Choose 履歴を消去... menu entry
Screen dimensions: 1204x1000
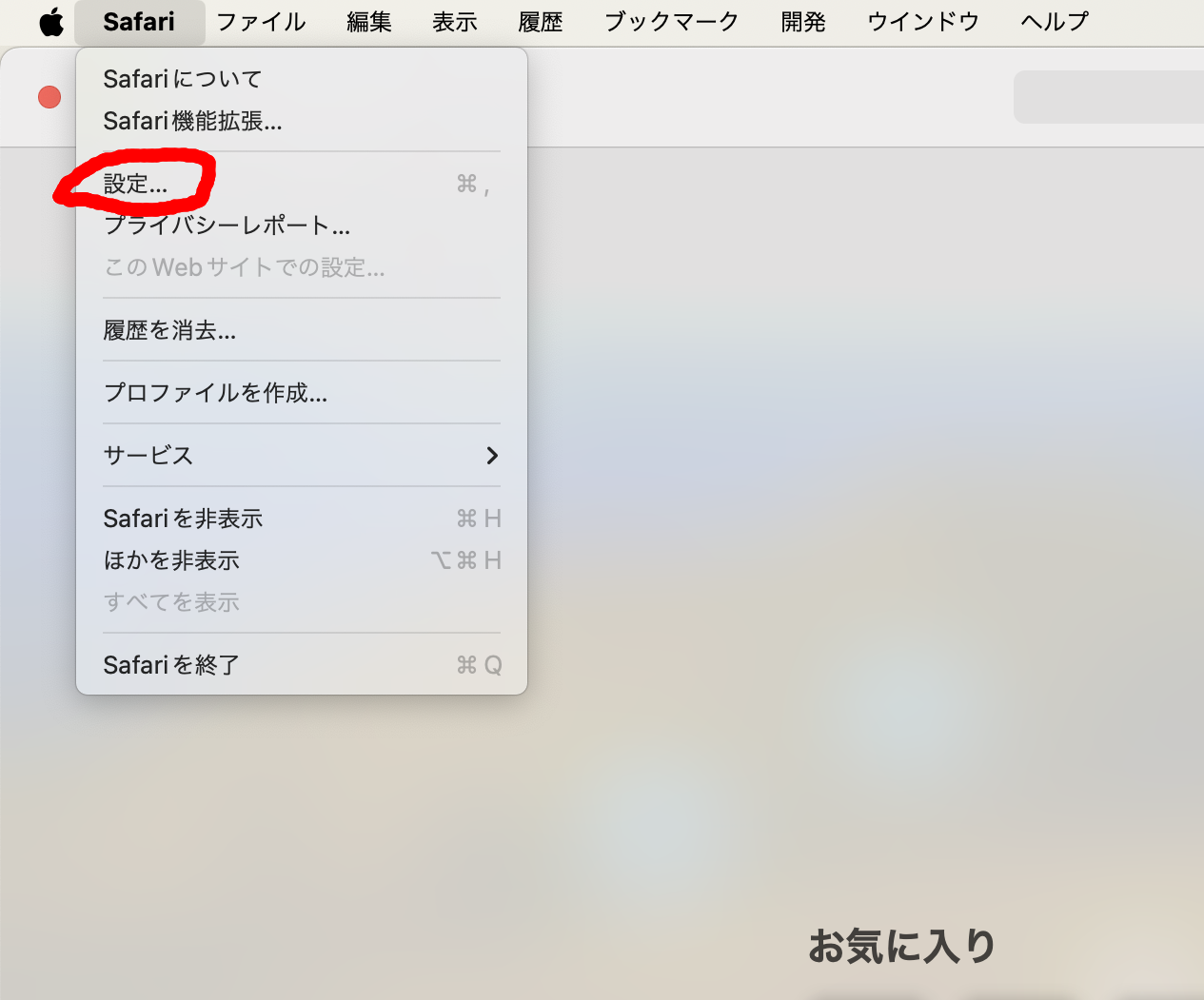(x=302, y=330)
